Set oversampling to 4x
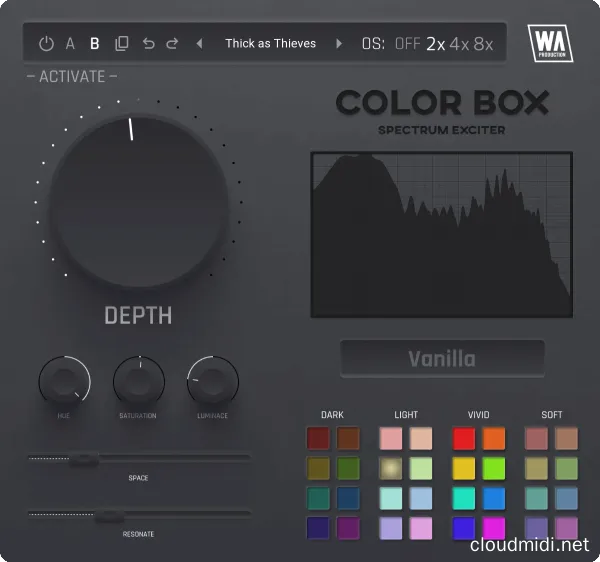 (x=459, y=44)
